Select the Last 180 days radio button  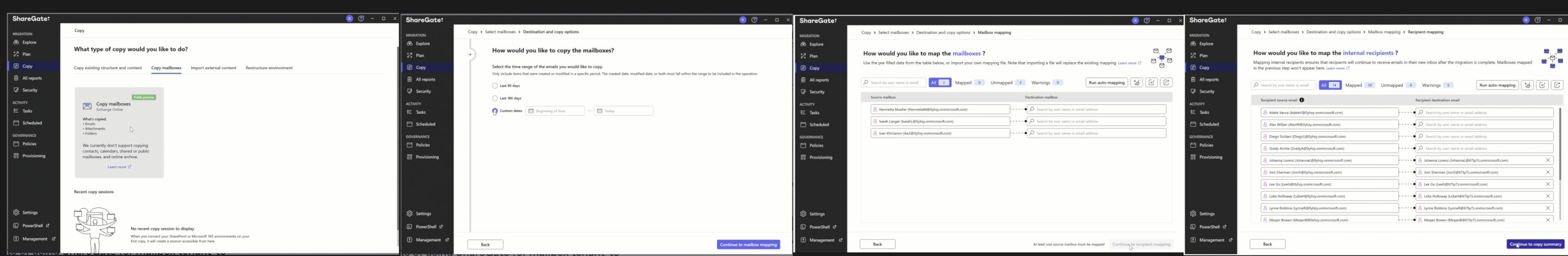(x=495, y=99)
